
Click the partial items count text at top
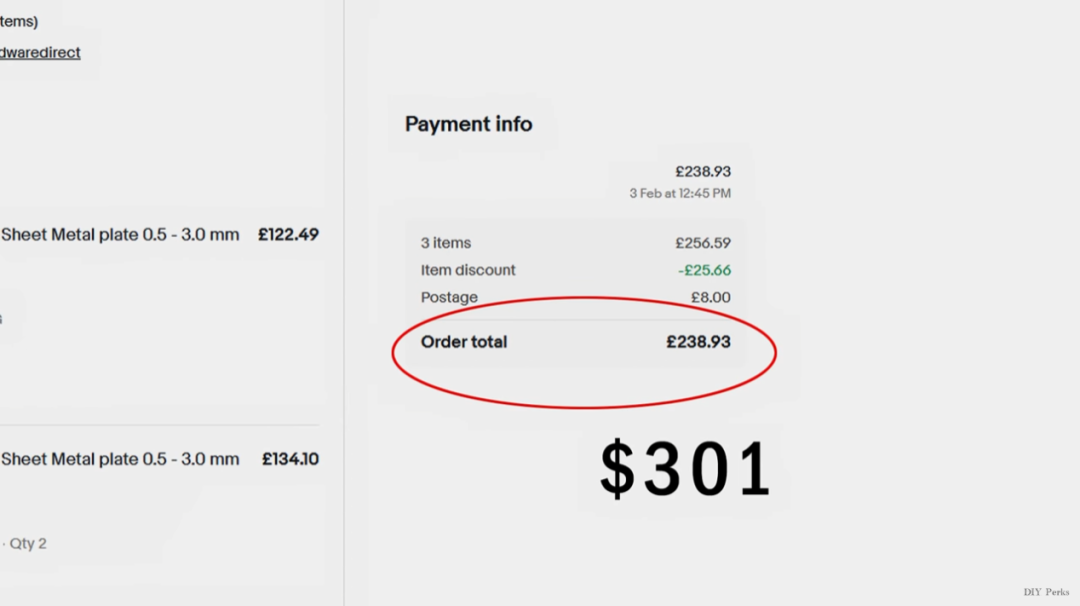pyautogui.click(x=19, y=21)
